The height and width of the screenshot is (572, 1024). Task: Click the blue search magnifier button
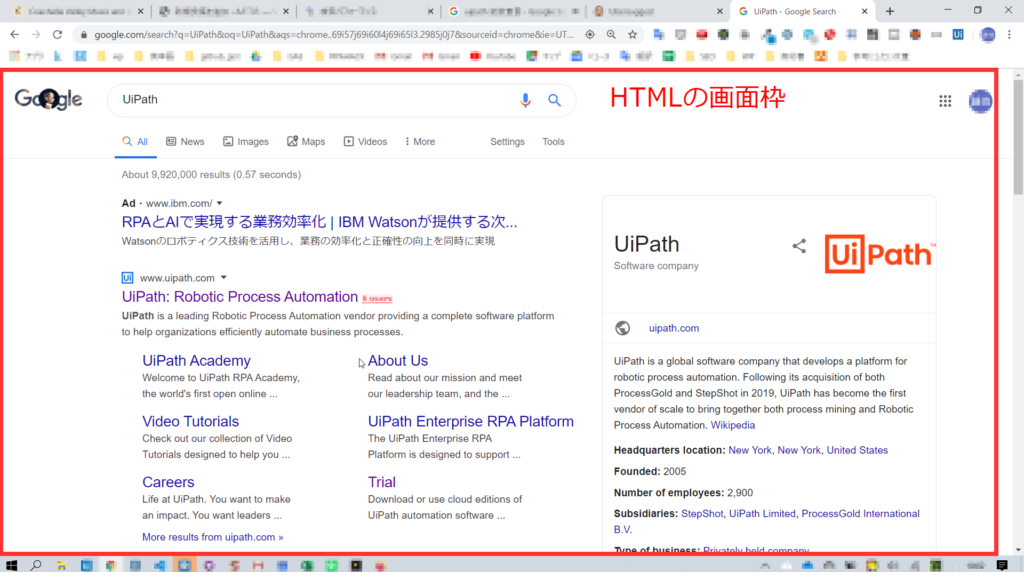coord(554,100)
